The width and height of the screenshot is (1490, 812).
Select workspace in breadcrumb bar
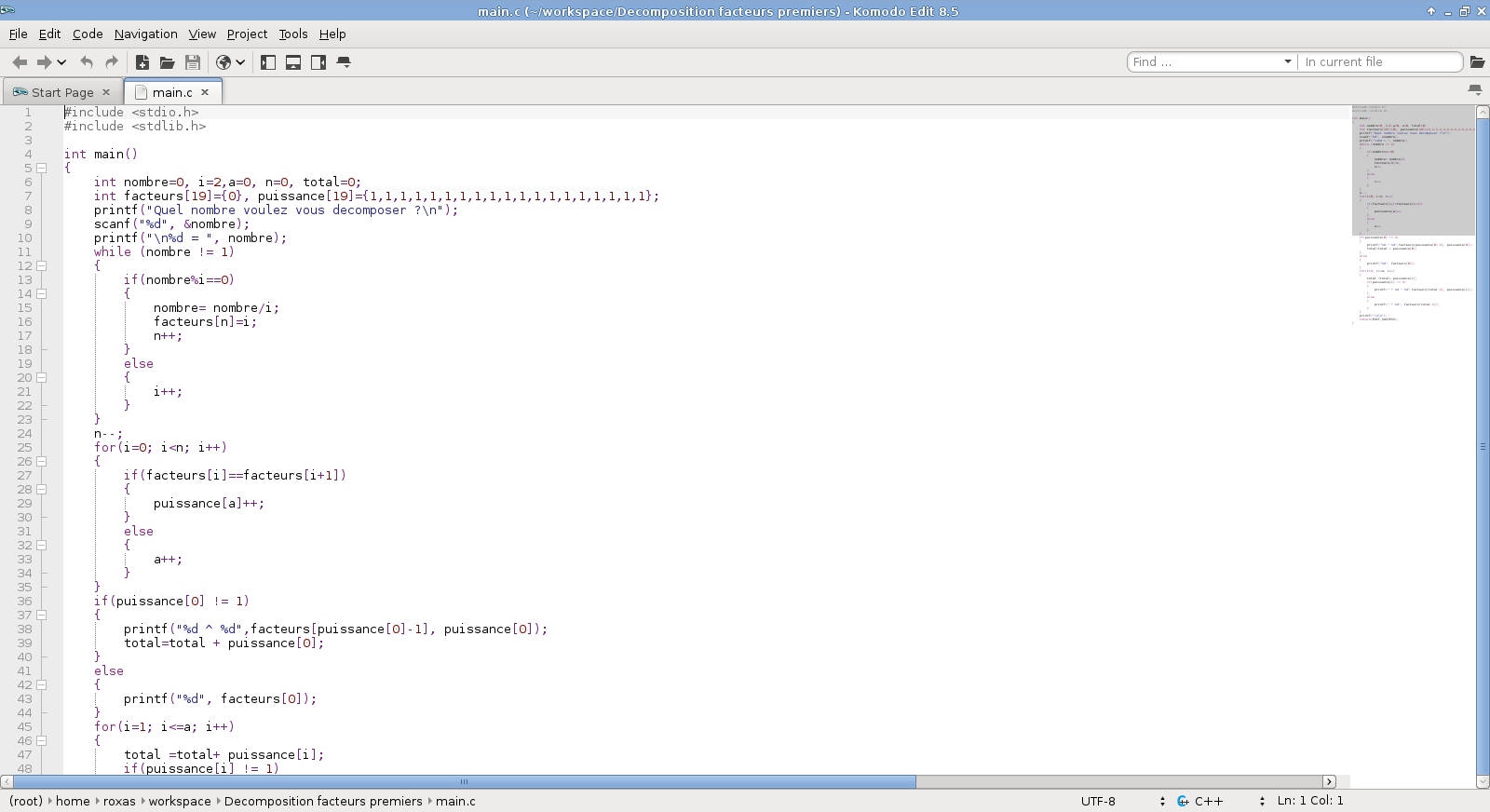click(x=180, y=801)
